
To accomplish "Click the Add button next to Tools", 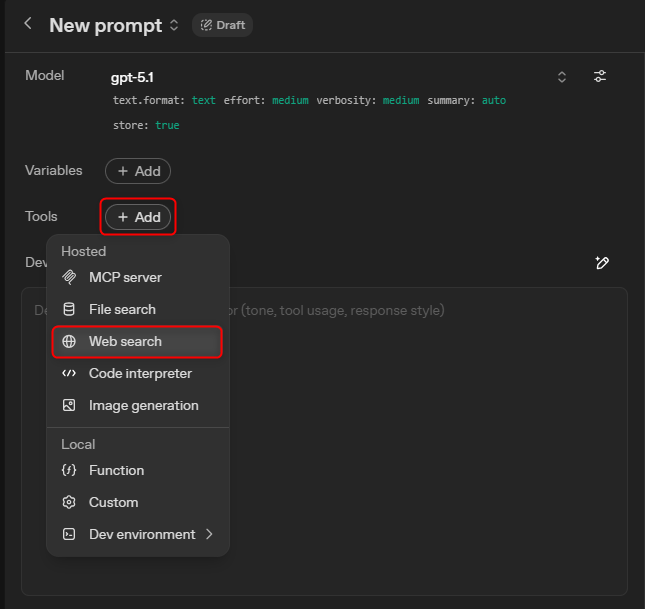I will pos(138,217).
